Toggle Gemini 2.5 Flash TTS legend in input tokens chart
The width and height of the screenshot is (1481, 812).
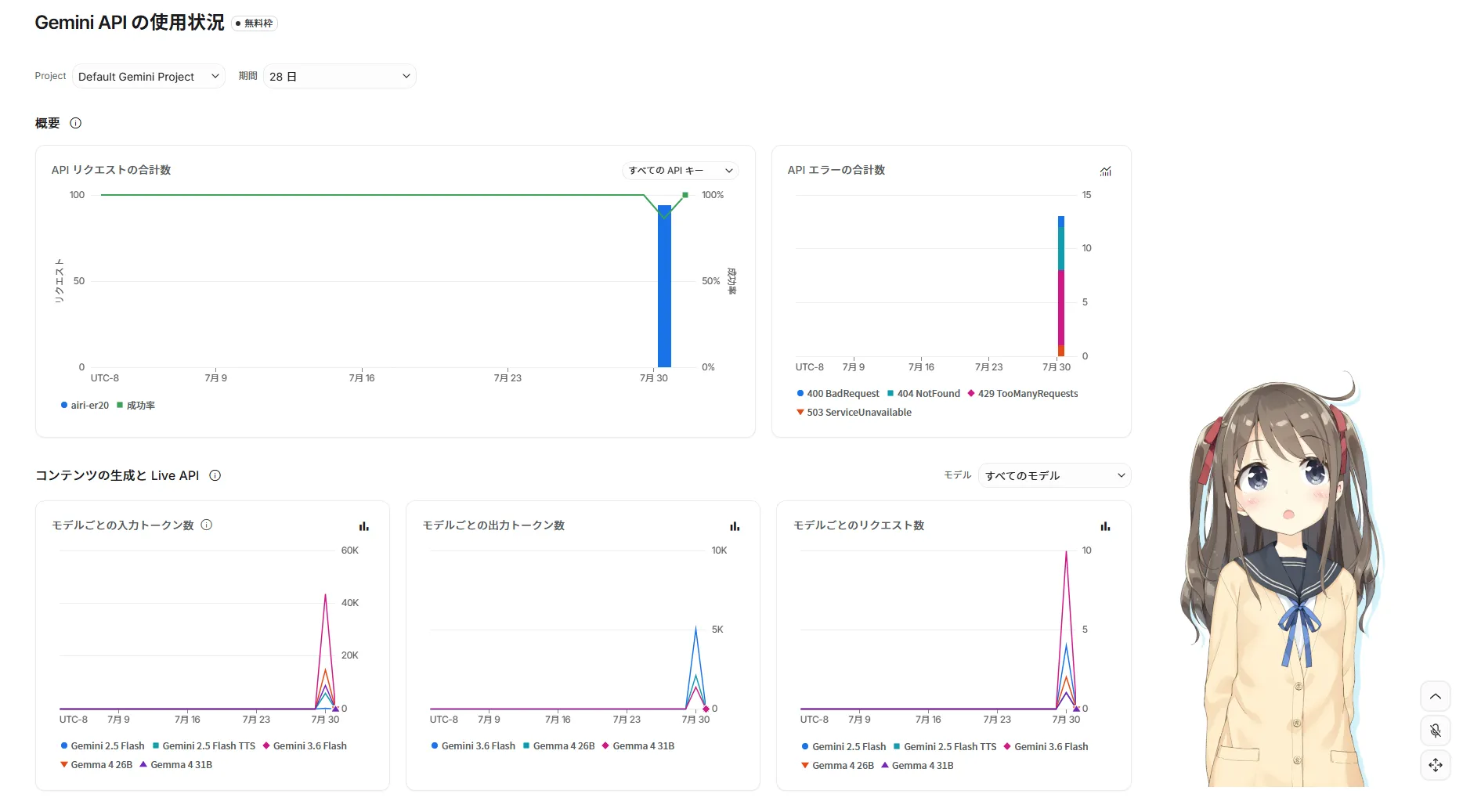pos(204,745)
